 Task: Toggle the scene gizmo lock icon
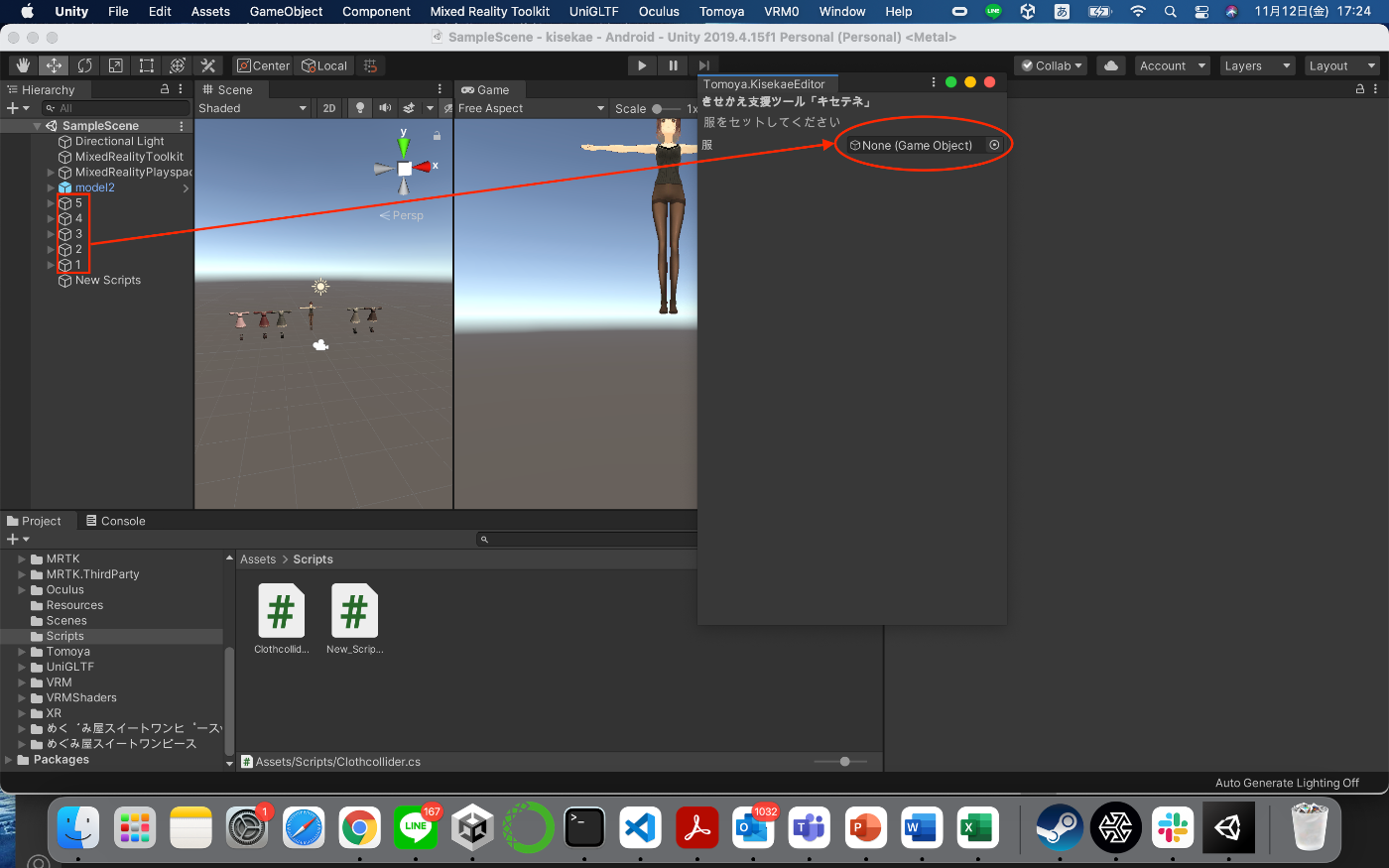click(437, 135)
